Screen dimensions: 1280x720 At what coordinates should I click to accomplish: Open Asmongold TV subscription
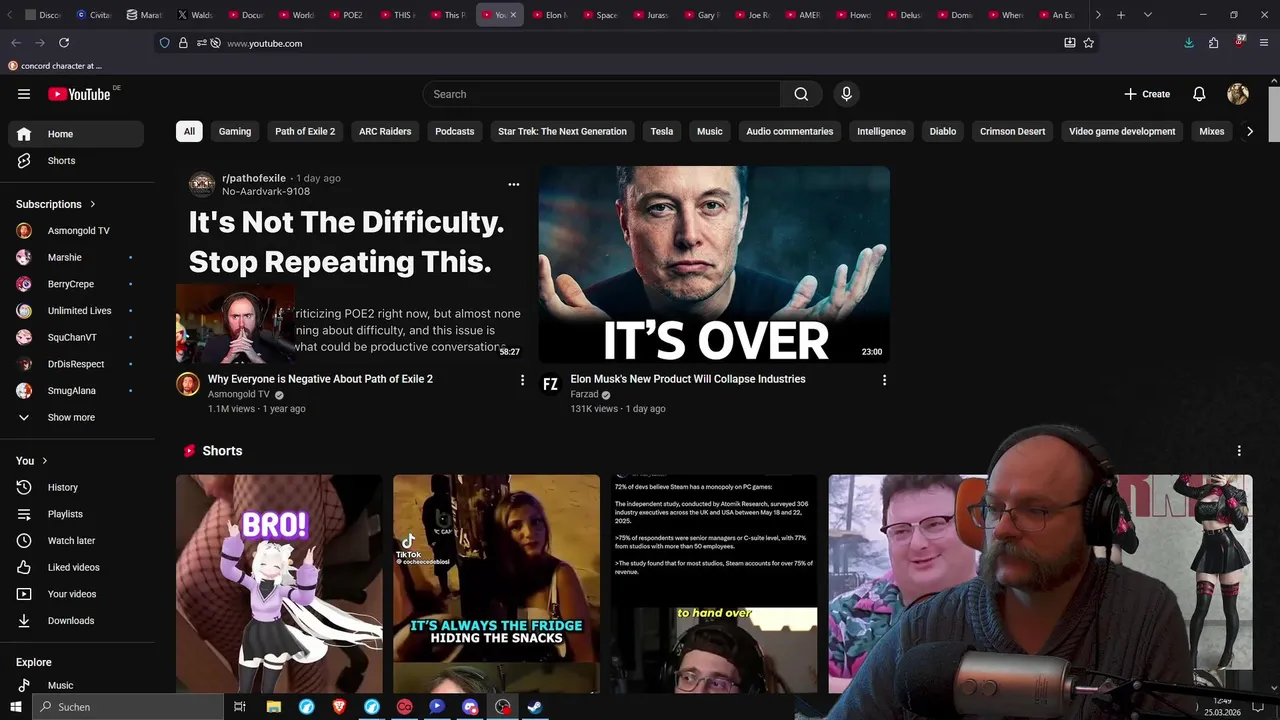(76, 231)
